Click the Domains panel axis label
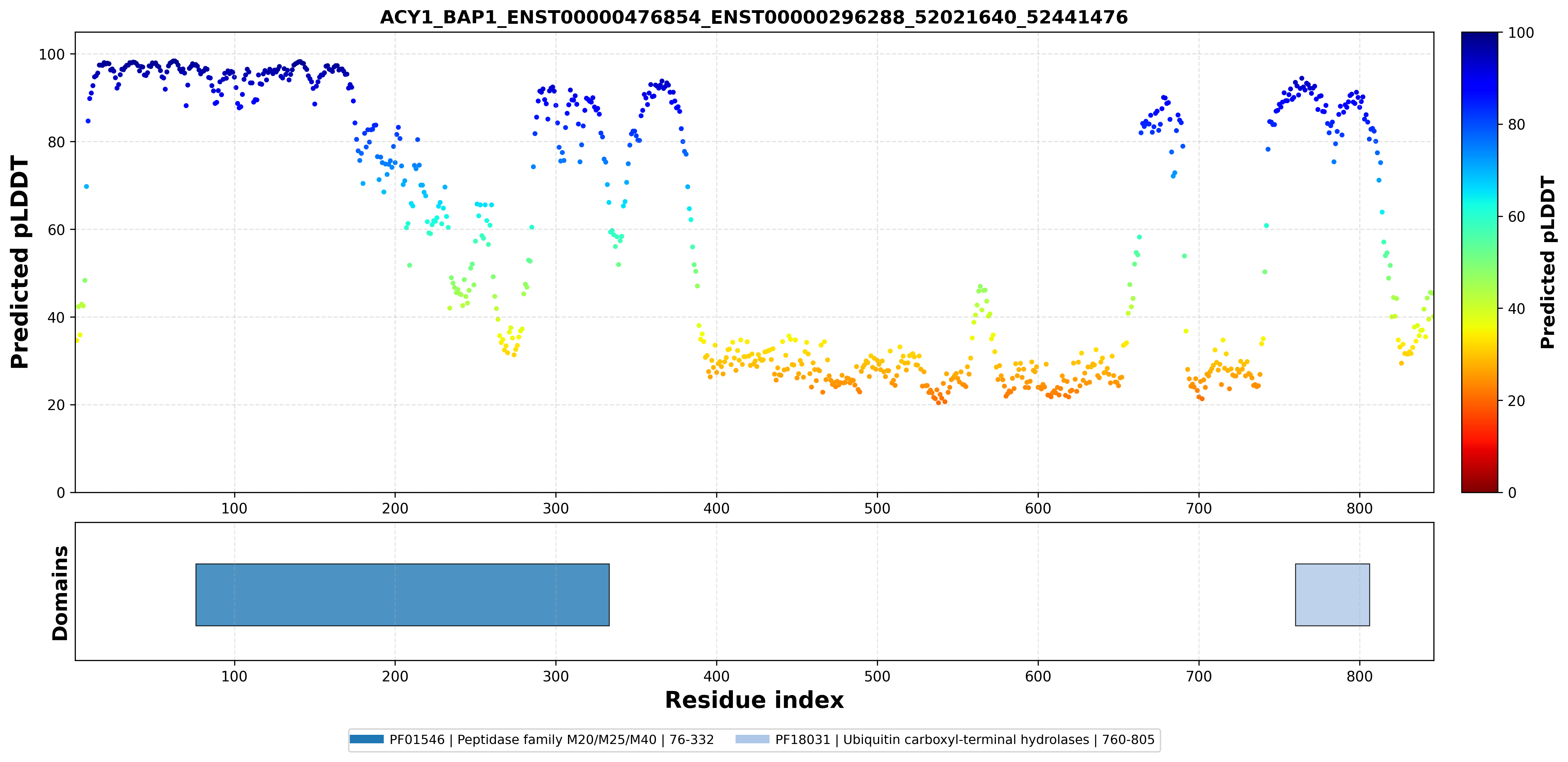The height and width of the screenshot is (762, 1568). pyautogui.click(x=59, y=593)
